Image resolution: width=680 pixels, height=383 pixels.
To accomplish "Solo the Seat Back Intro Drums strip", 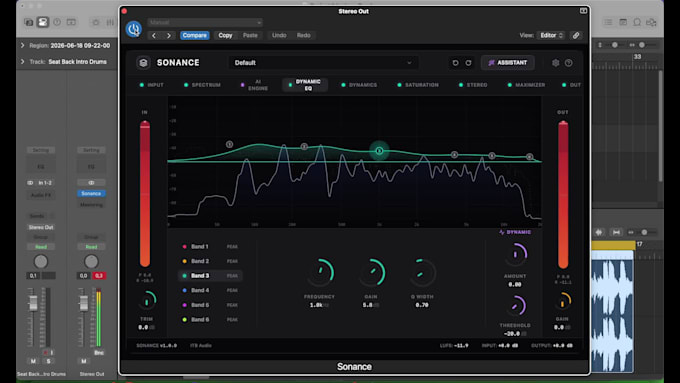I will pos(48,361).
